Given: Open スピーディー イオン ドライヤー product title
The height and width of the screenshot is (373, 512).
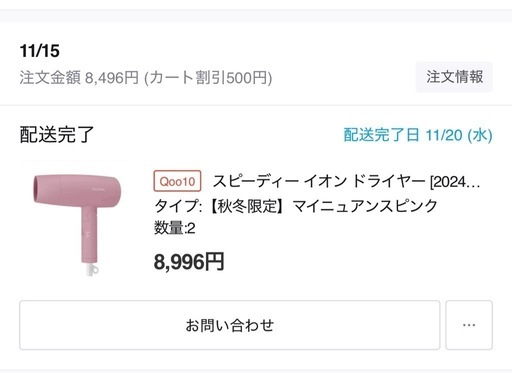Looking at the screenshot, I should (x=347, y=182).
